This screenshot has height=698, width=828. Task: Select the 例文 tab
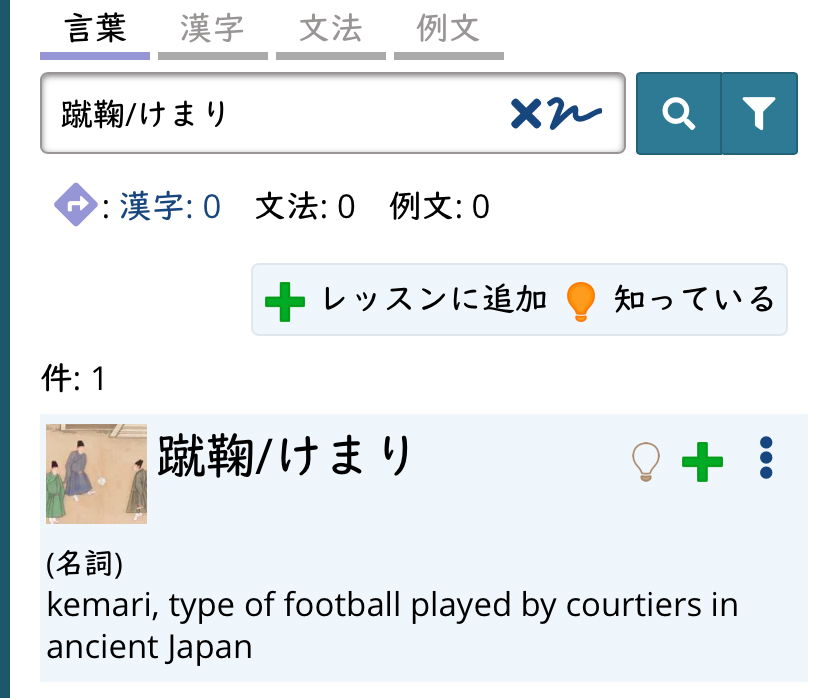pyautogui.click(x=449, y=29)
